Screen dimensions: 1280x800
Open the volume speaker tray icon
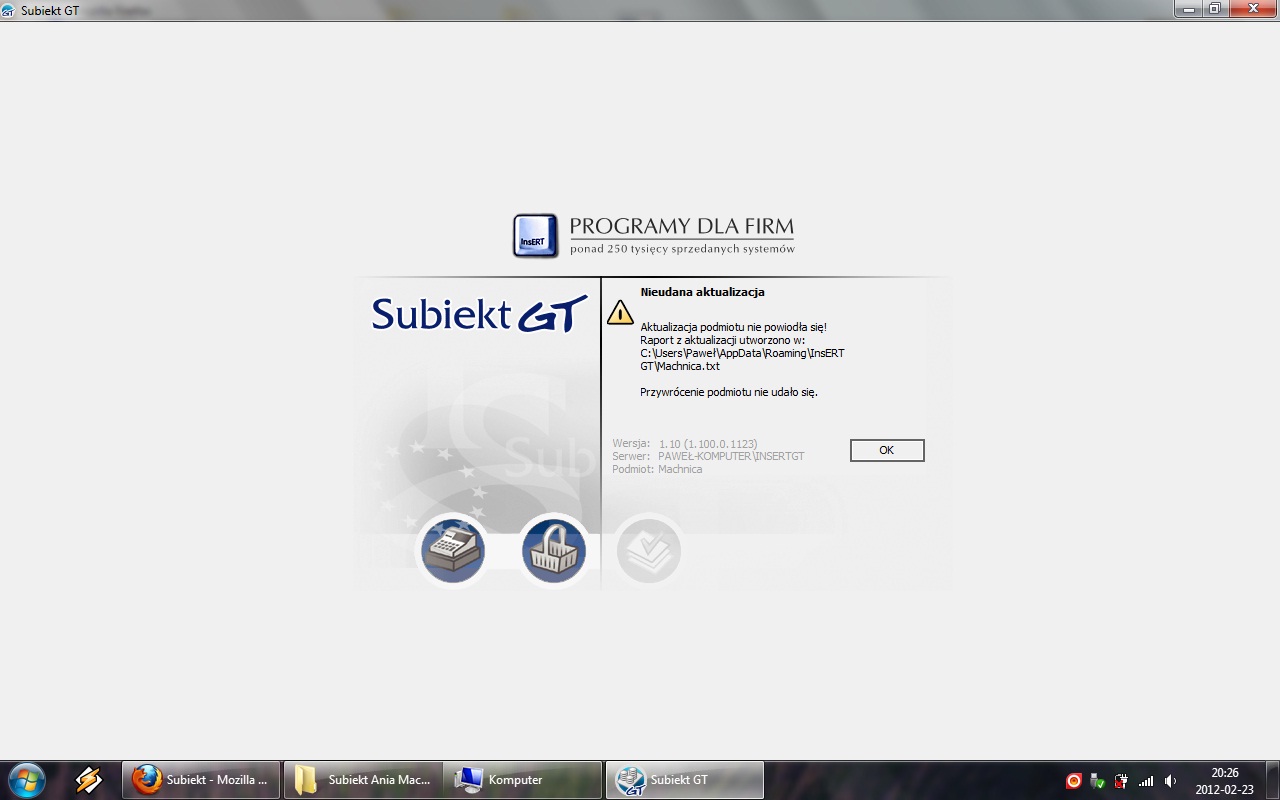click(x=1170, y=781)
